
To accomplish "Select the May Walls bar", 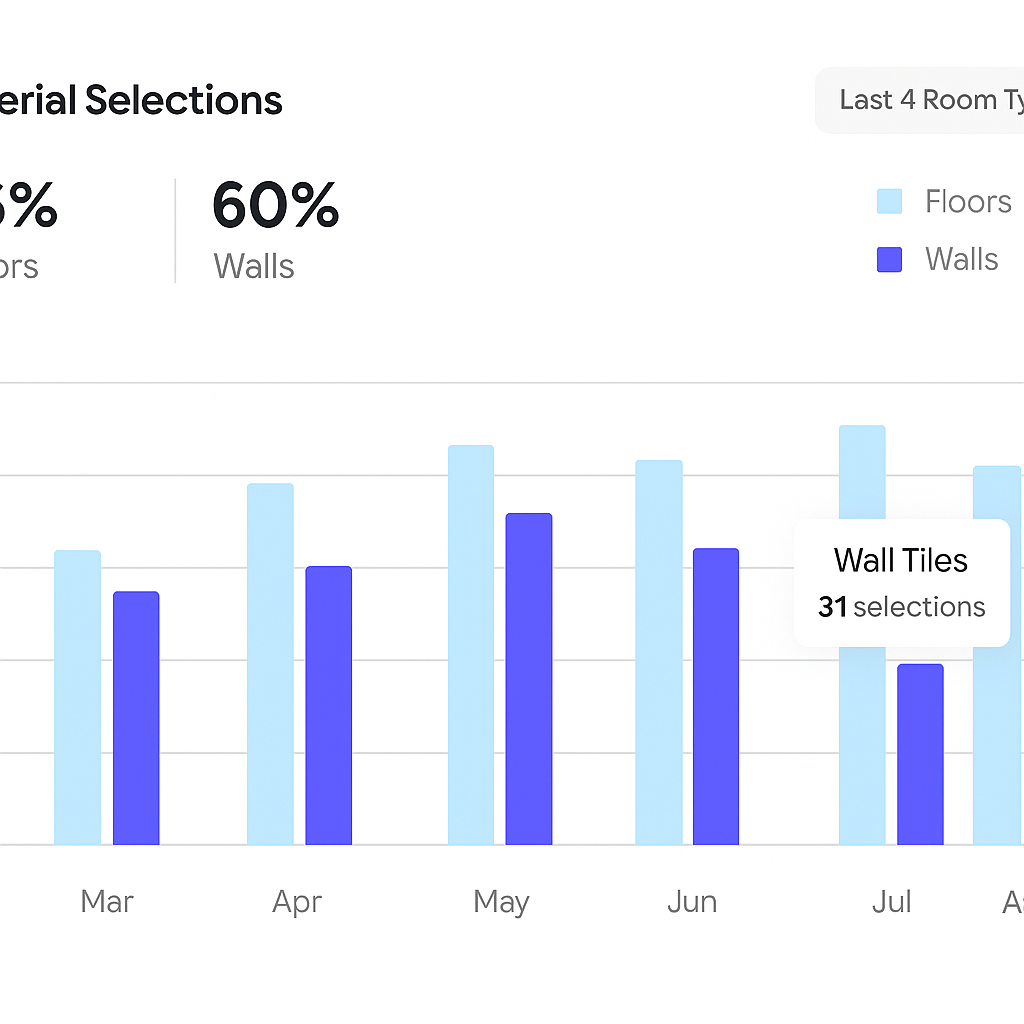I will [529, 679].
